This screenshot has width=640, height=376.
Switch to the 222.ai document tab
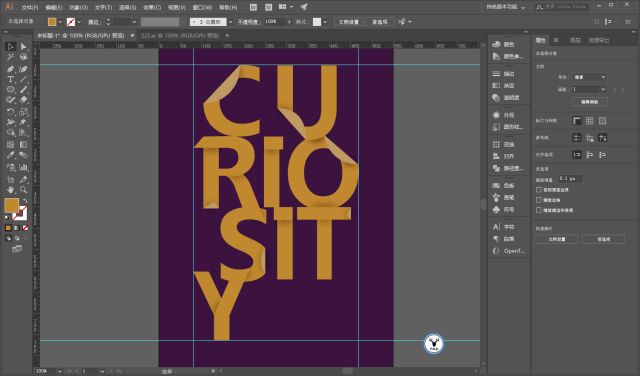click(x=180, y=36)
